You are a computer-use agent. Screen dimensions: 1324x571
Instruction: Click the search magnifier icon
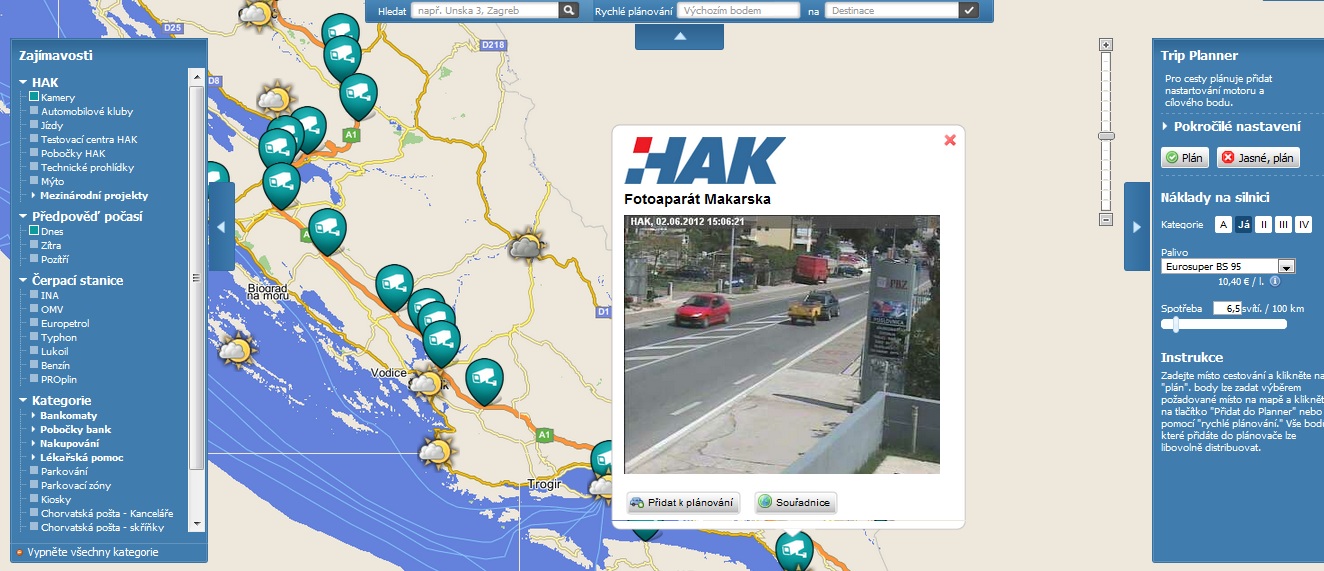(568, 10)
